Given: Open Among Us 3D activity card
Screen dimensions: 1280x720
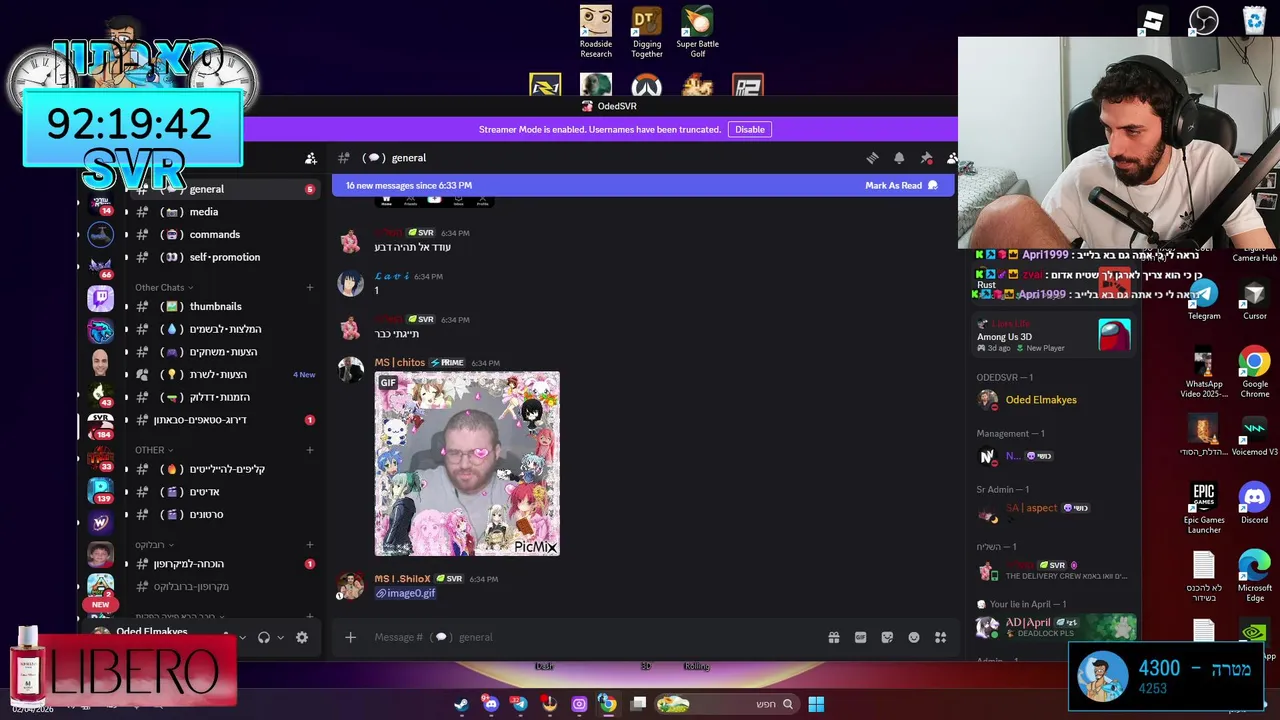Looking at the screenshot, I should tap(1056, 336).
